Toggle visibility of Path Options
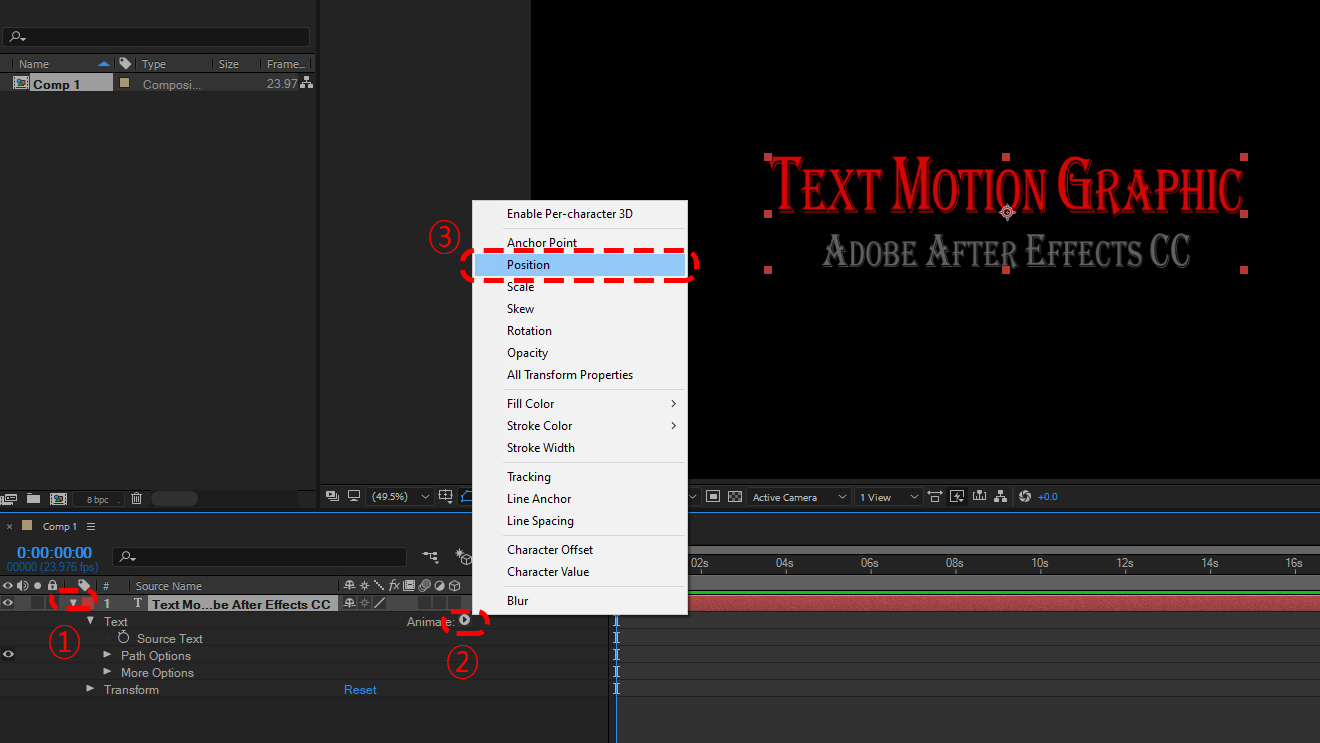Screen dimensions: 1320x743 click(7, 655)
